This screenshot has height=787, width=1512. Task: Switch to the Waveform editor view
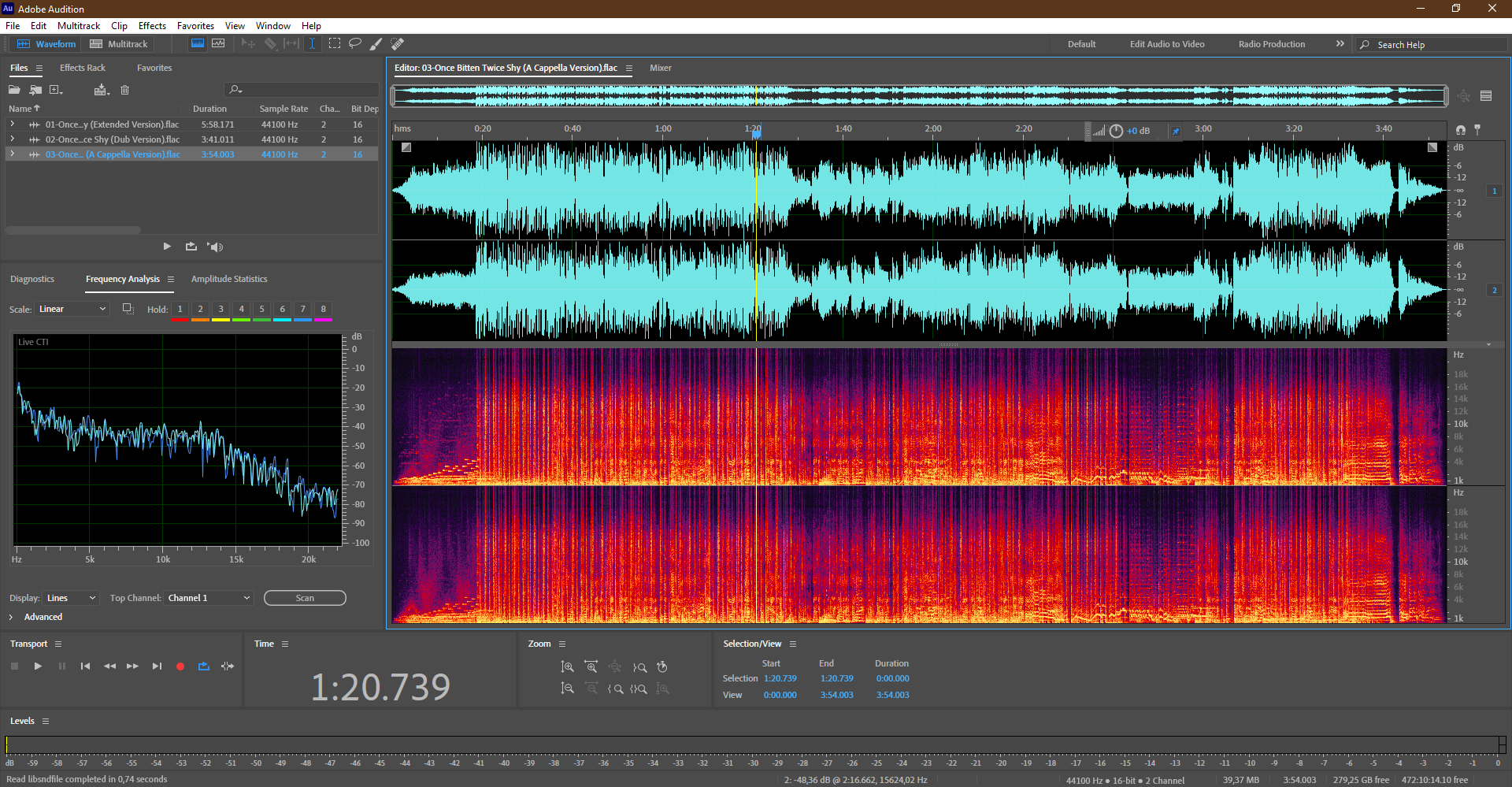point(46,44)
